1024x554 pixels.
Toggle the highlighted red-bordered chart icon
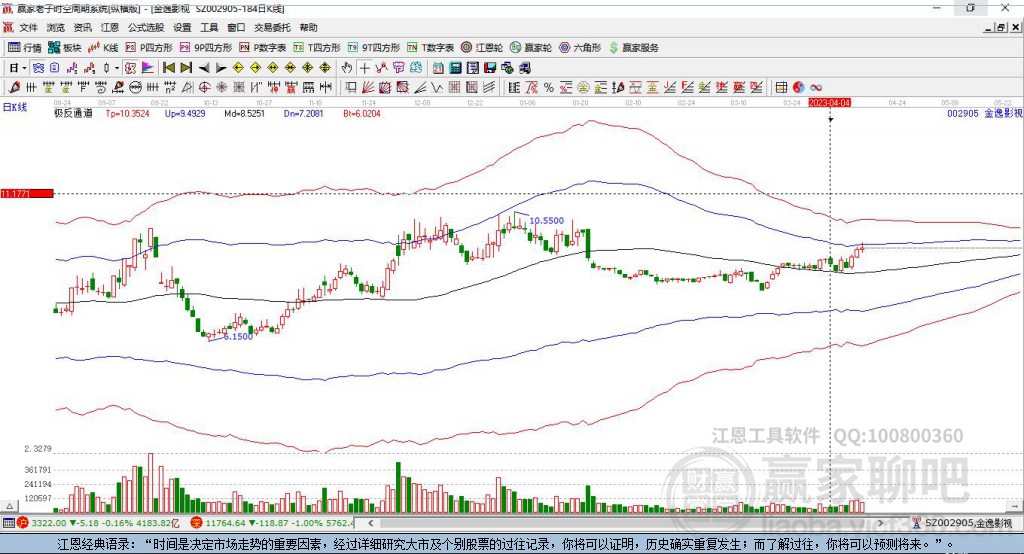coord(130,68)
